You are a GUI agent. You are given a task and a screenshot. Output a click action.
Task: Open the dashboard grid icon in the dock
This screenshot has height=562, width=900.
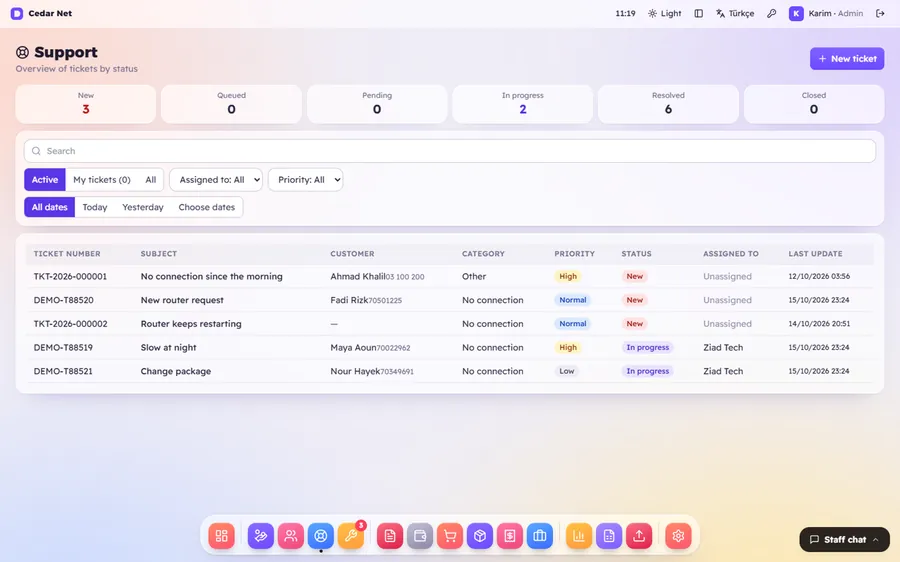click(x=222, y=536)
